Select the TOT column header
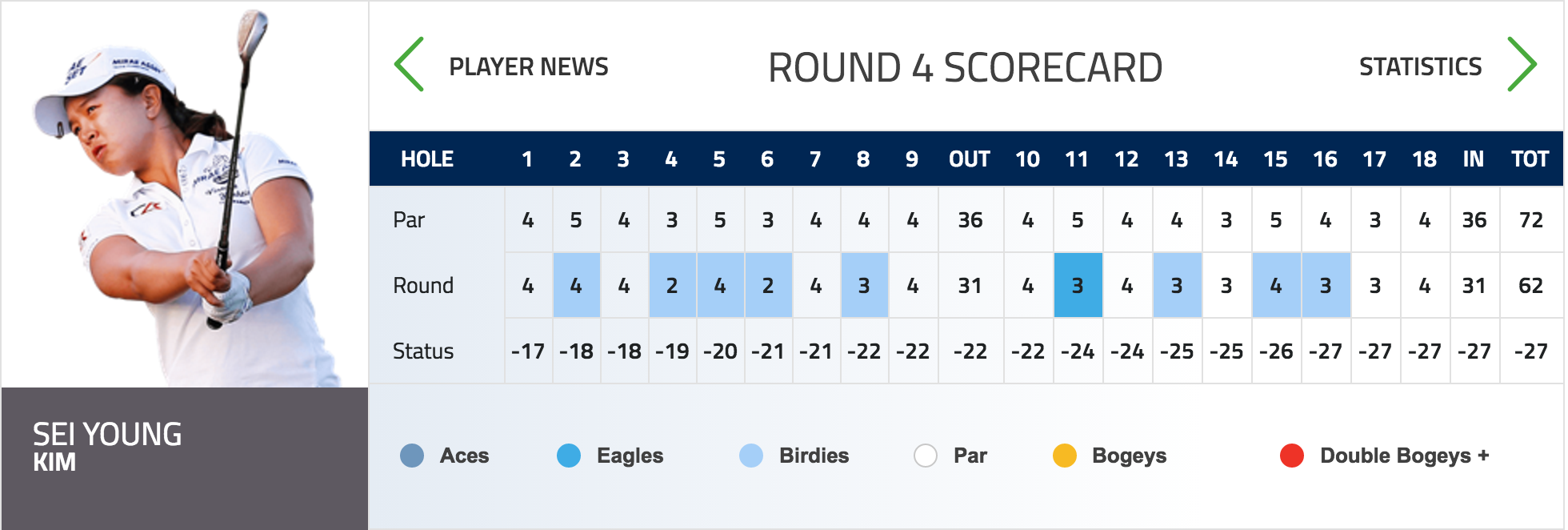Image resolution: width=1568 pixels, height=530 pixels. coord(1530,159)
